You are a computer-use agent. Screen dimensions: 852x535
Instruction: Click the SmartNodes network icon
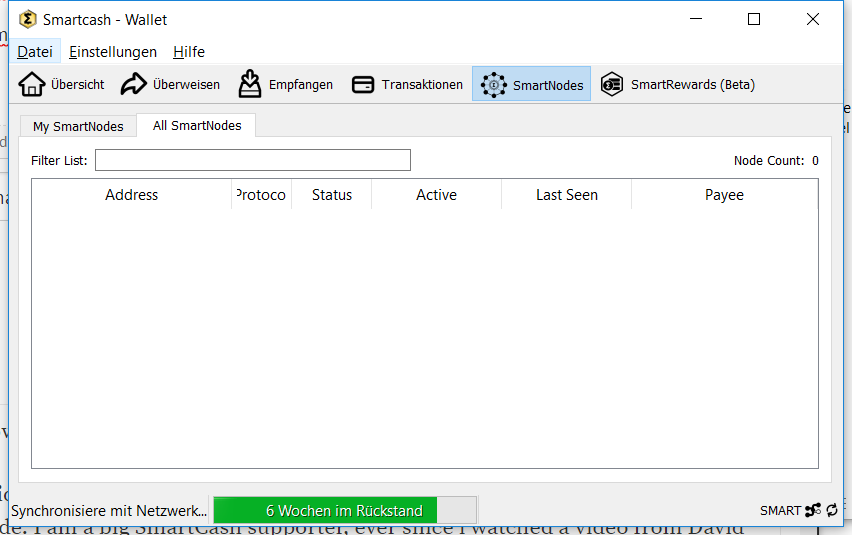click(493, 85)
